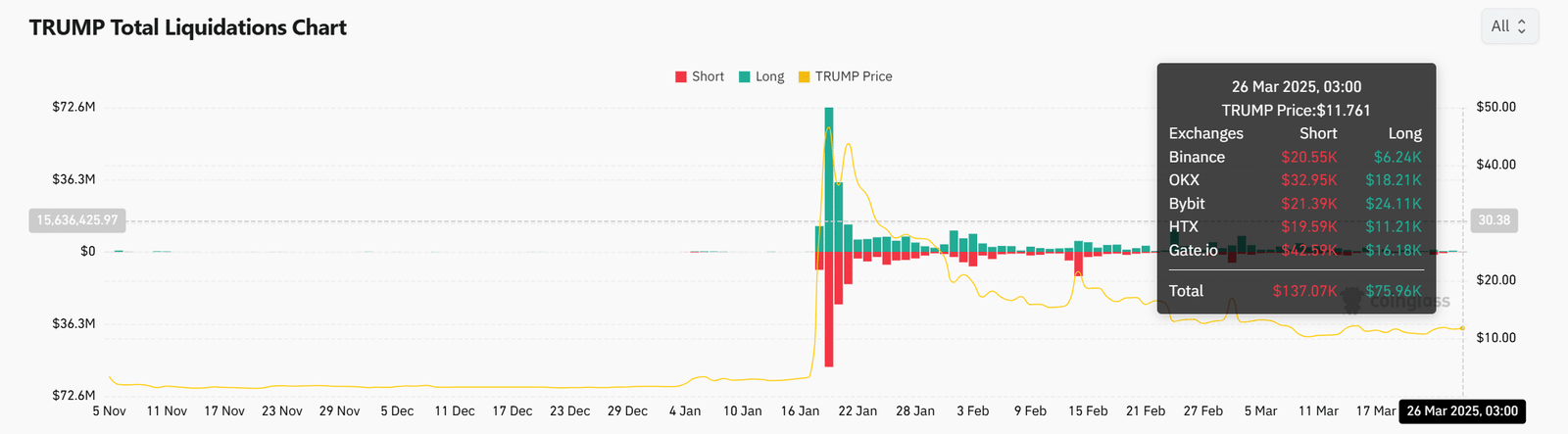
Task: Click the green Long legend color square
Action: [x=745, y=76]
